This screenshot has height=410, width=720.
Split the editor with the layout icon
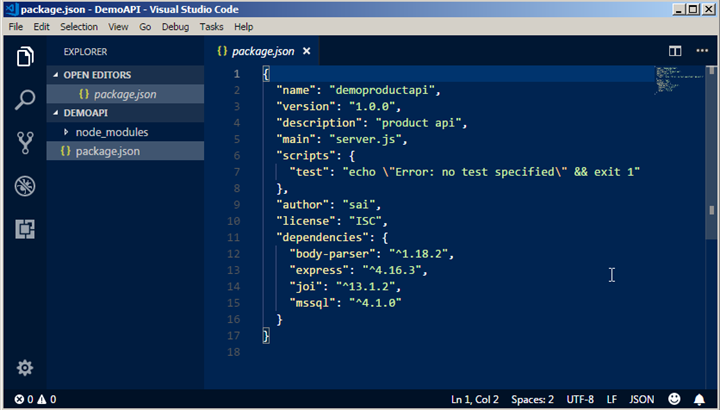(x=675, y=51)
